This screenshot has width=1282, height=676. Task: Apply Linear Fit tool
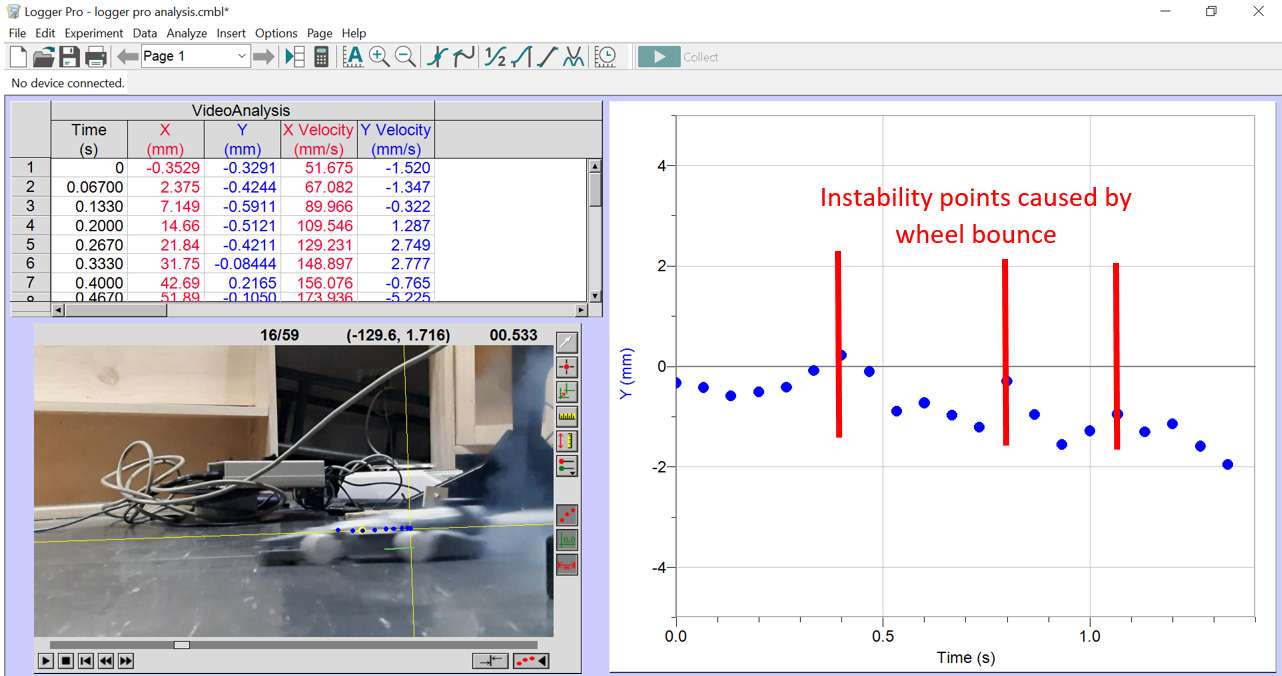tap(546, 57)
